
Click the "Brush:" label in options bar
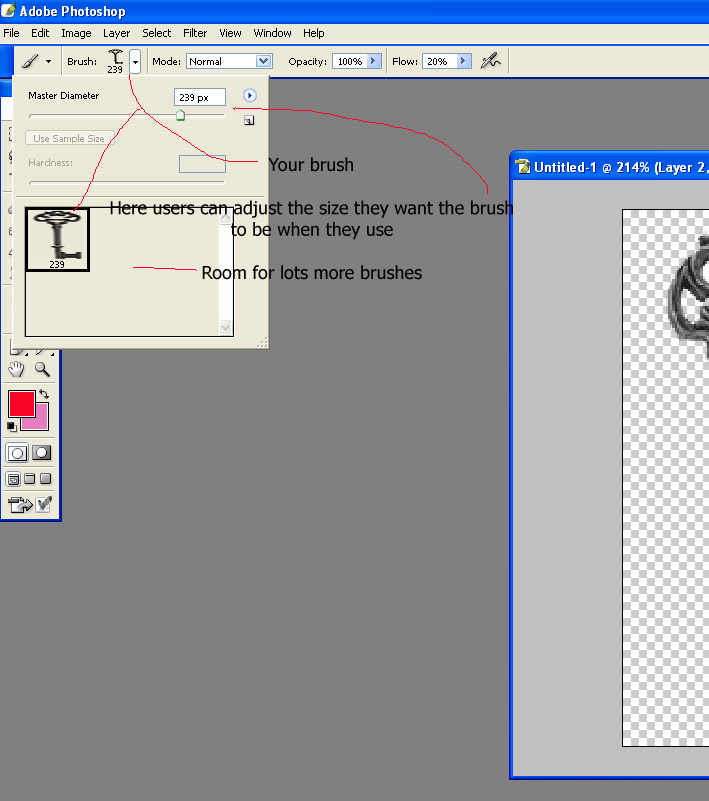[82, 61]
